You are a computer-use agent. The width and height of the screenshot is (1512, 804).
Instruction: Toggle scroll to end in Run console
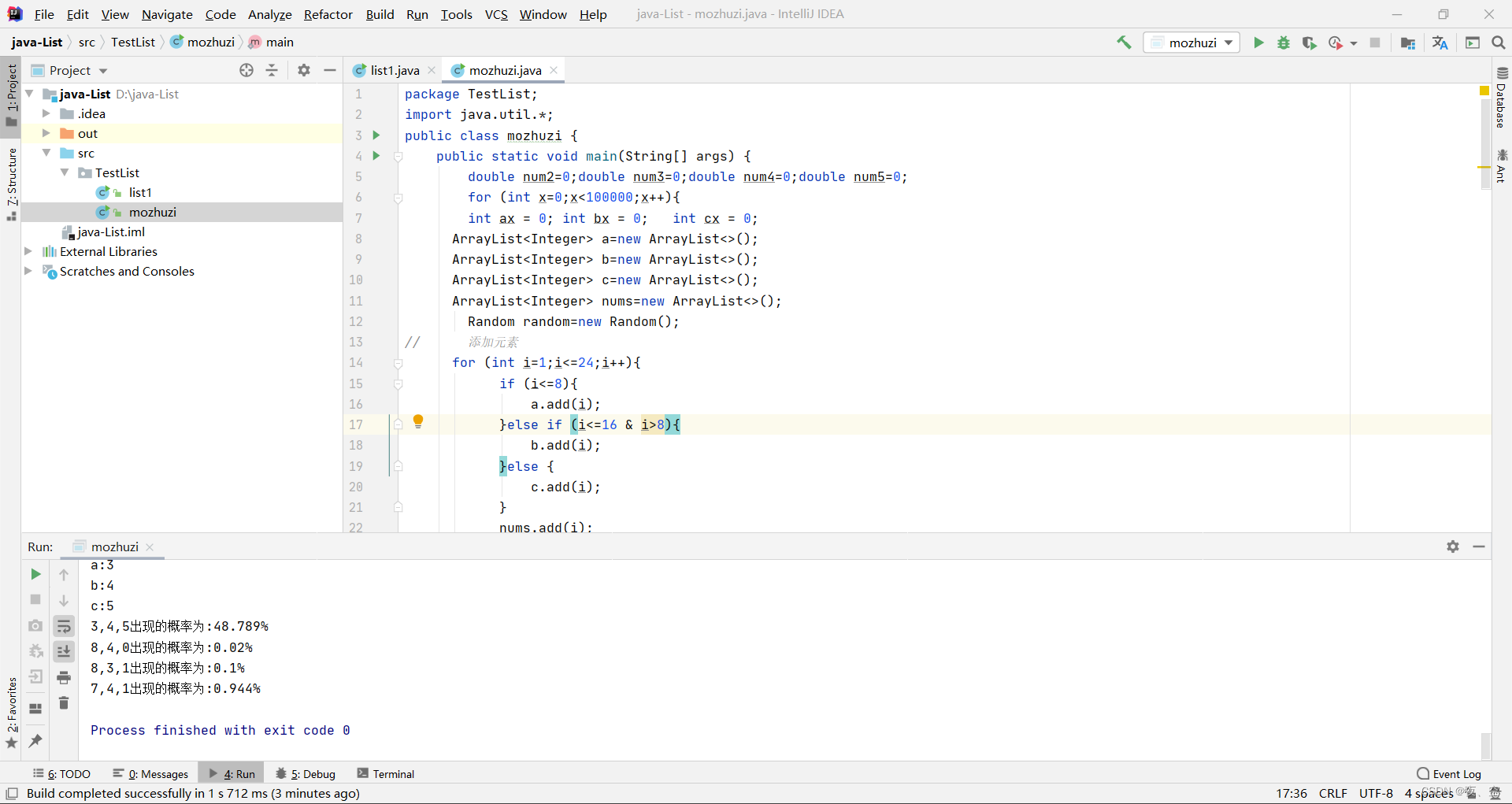point(64,651)
